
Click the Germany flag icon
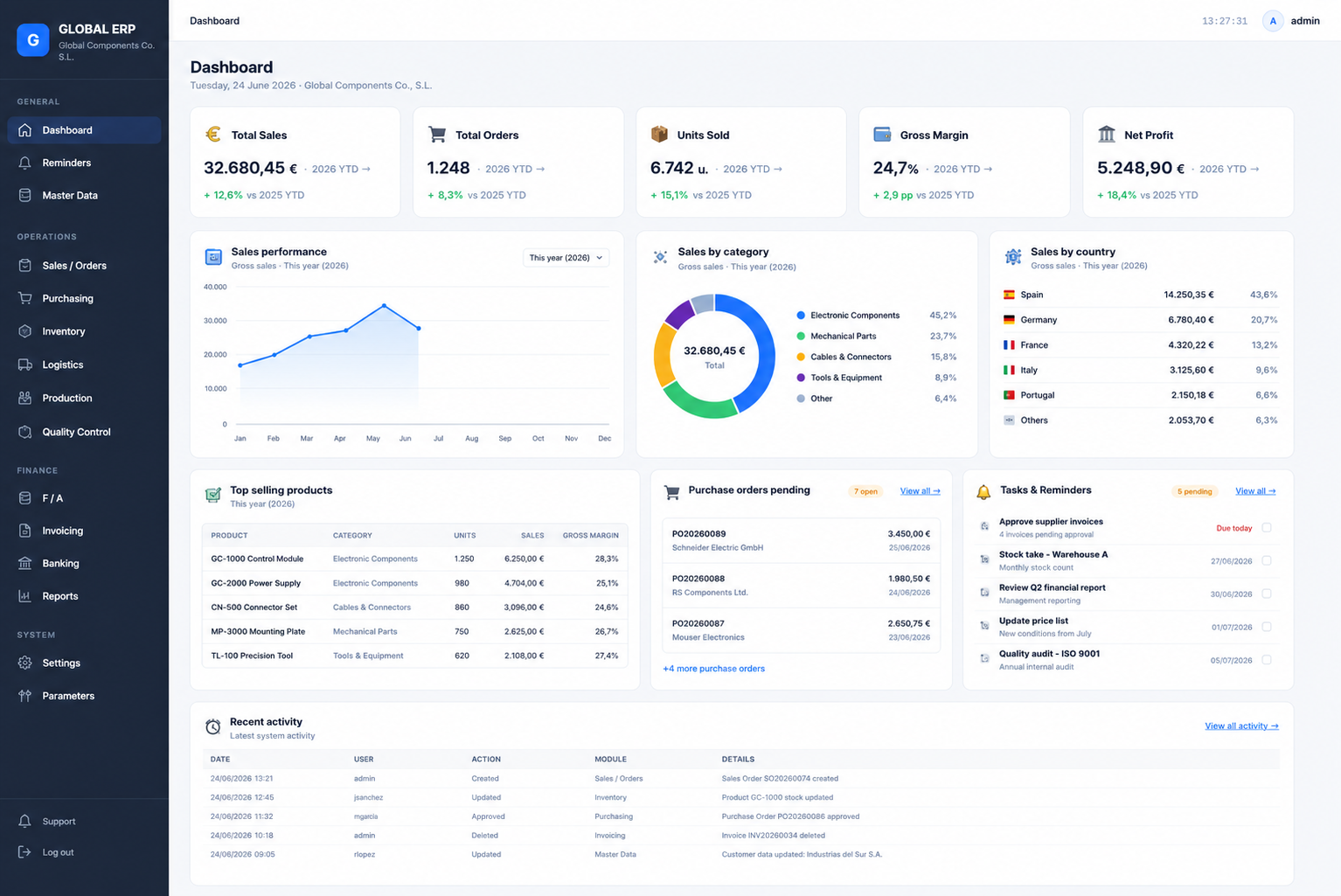click(1009, 320)
